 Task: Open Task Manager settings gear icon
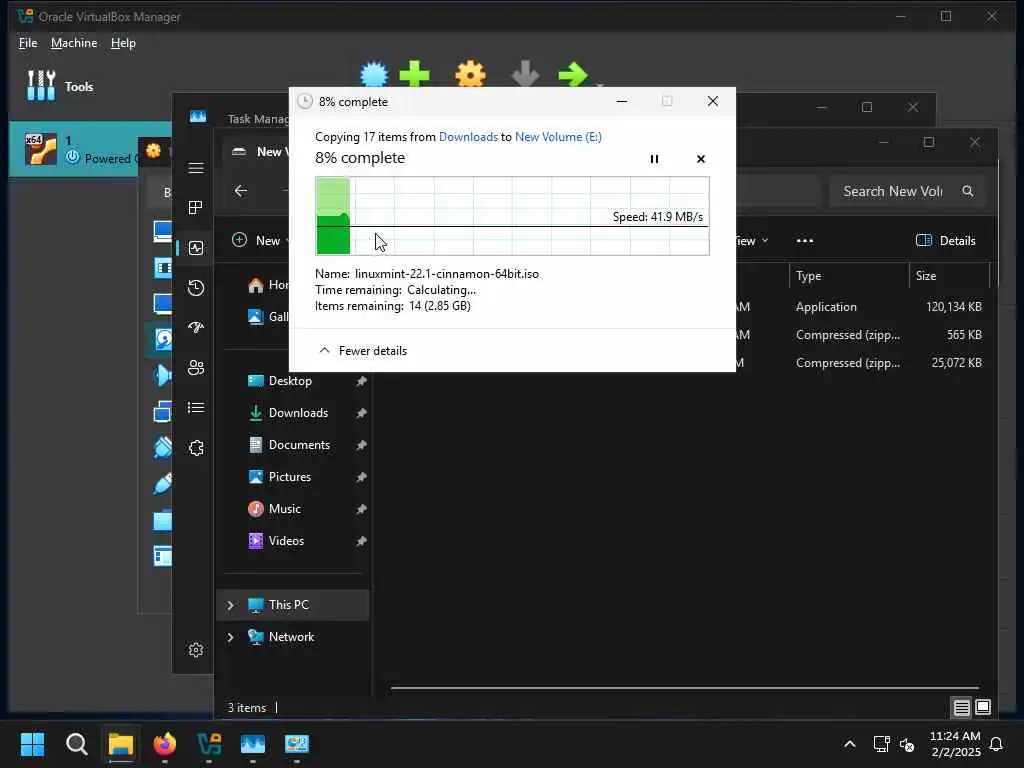click(x=196, y=650)
